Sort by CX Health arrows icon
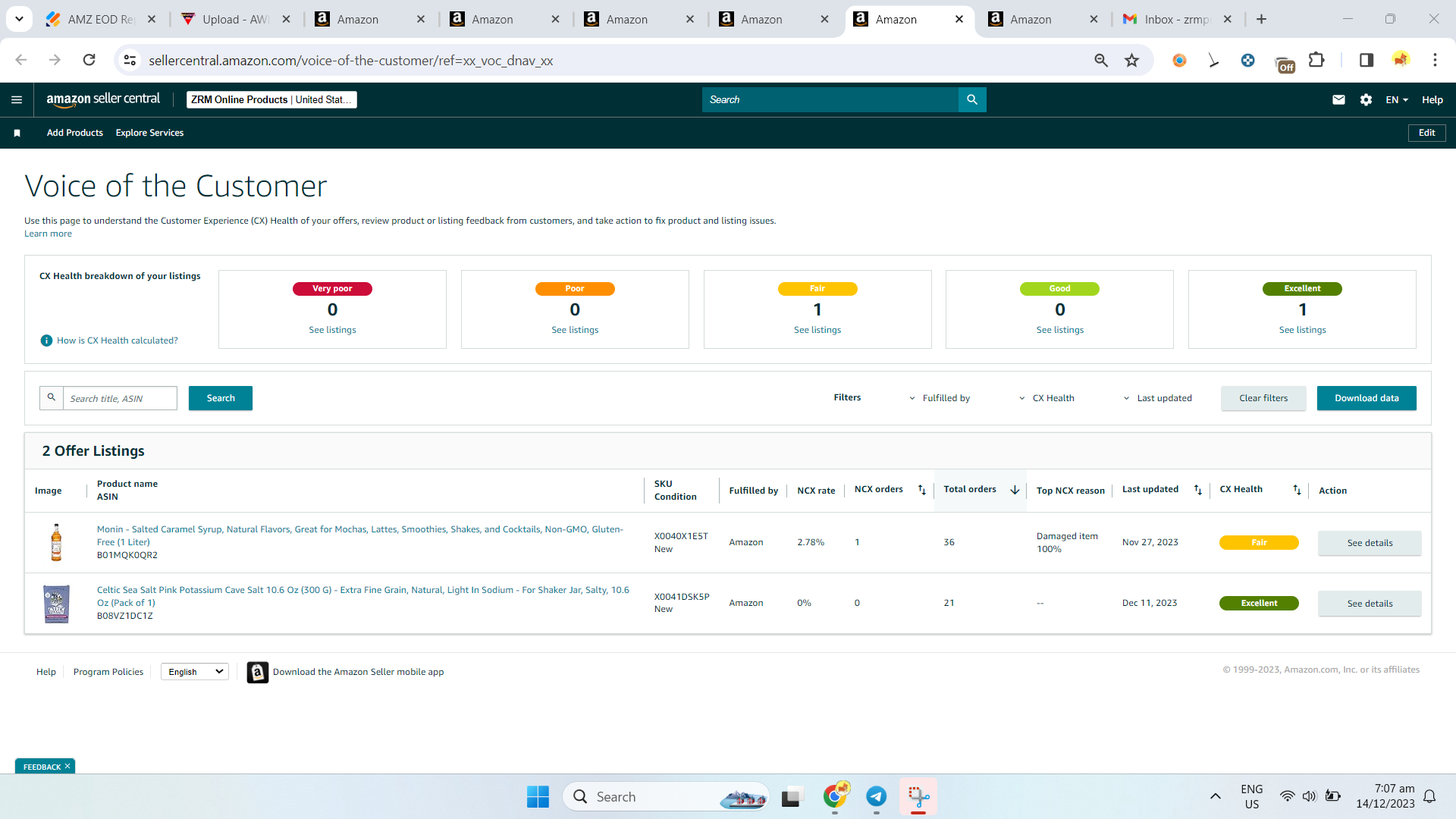The height and width of the screenshot is (819, 1456). (1297, 490)
